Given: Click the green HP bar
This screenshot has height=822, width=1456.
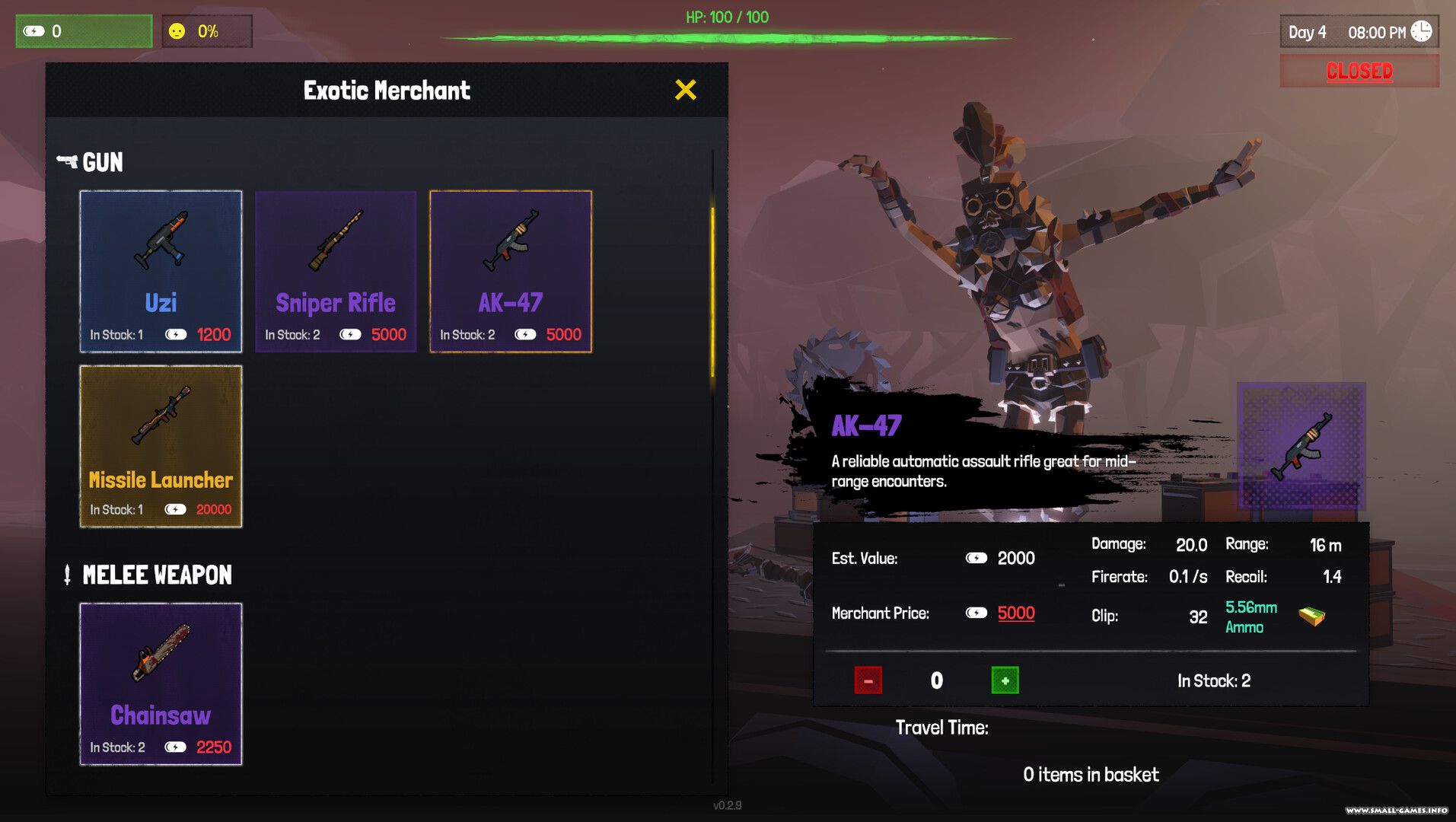Looking at the screenshot, I should (727, 38).
